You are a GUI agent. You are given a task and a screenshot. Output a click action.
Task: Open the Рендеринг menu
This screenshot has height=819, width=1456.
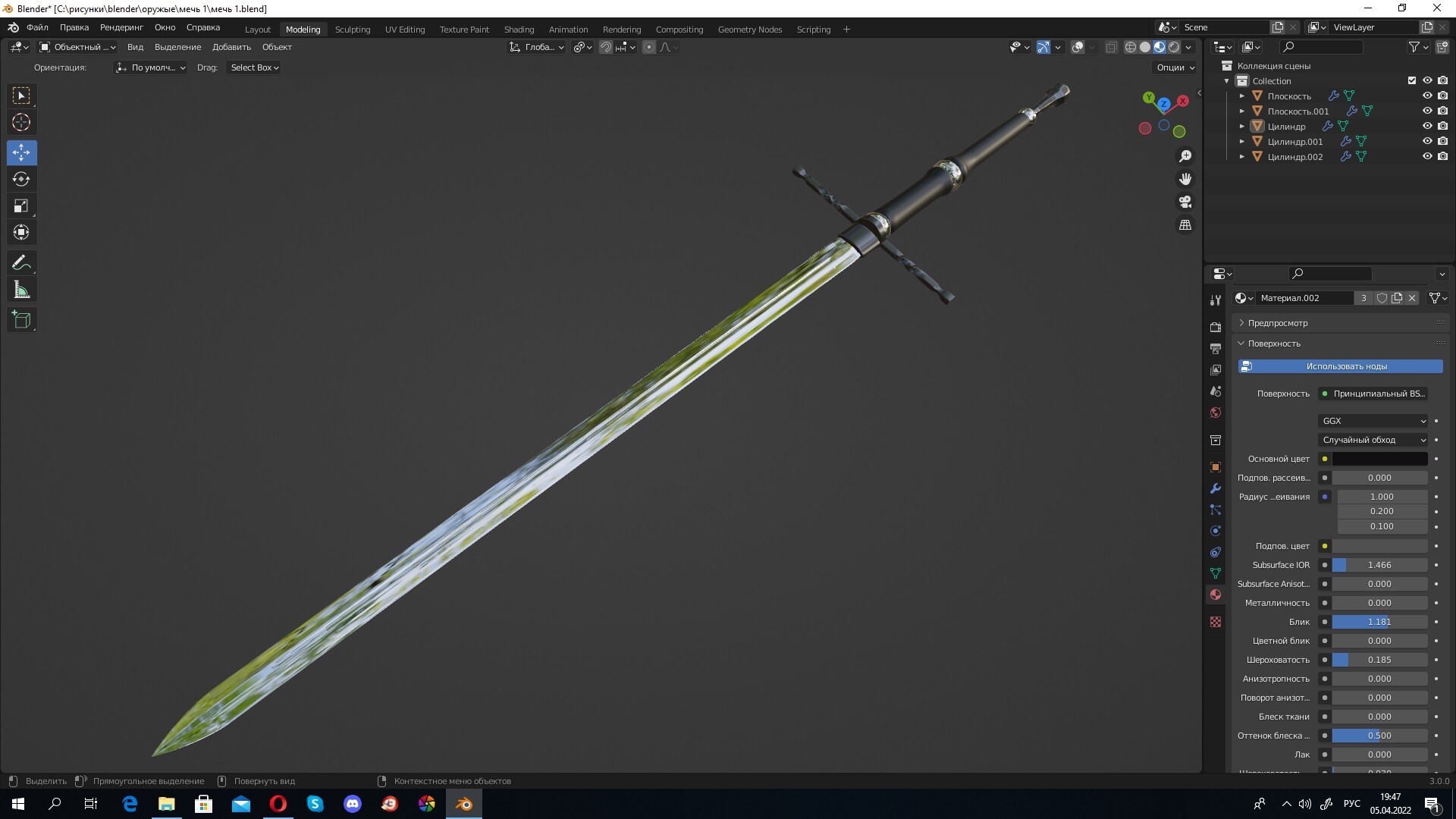121,27
